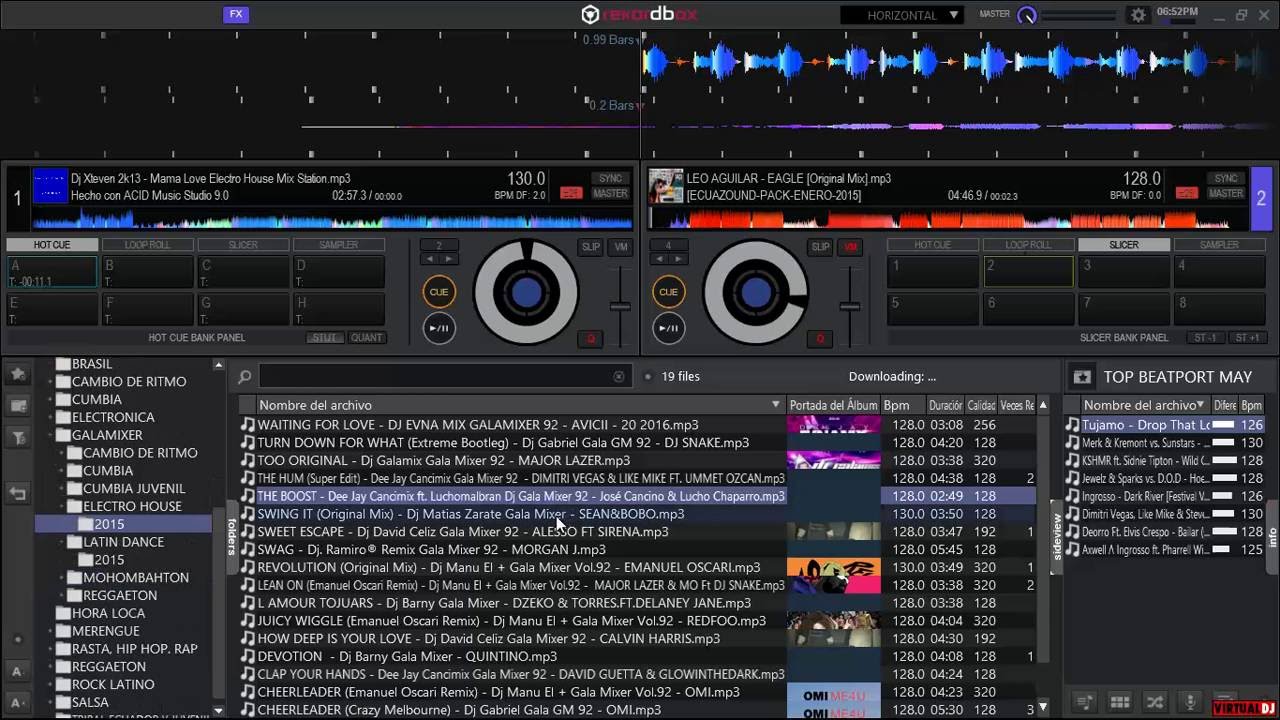Increase deck 2 loop size arrow
Viewport: 1280px width, 720px height.
(678, 259)
